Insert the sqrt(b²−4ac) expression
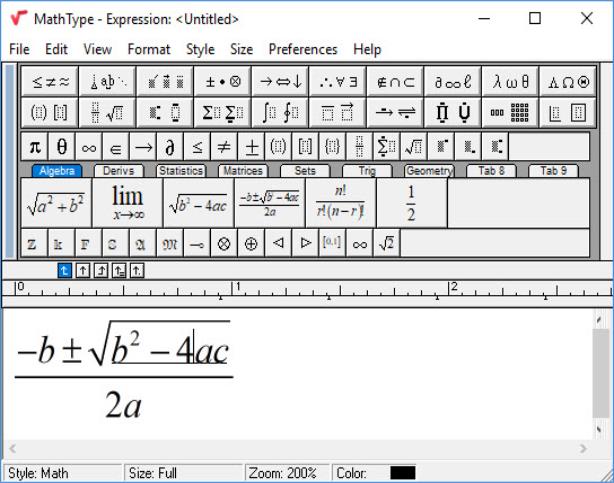This screenshot has height=483, width=614. tap(199, 203)
